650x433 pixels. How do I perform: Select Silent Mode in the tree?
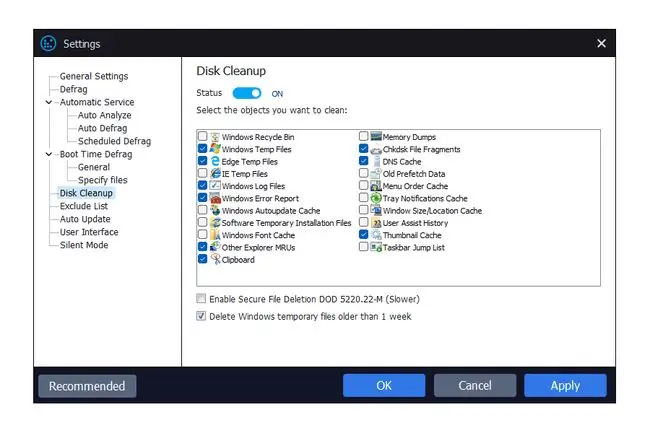click(84, 245)
